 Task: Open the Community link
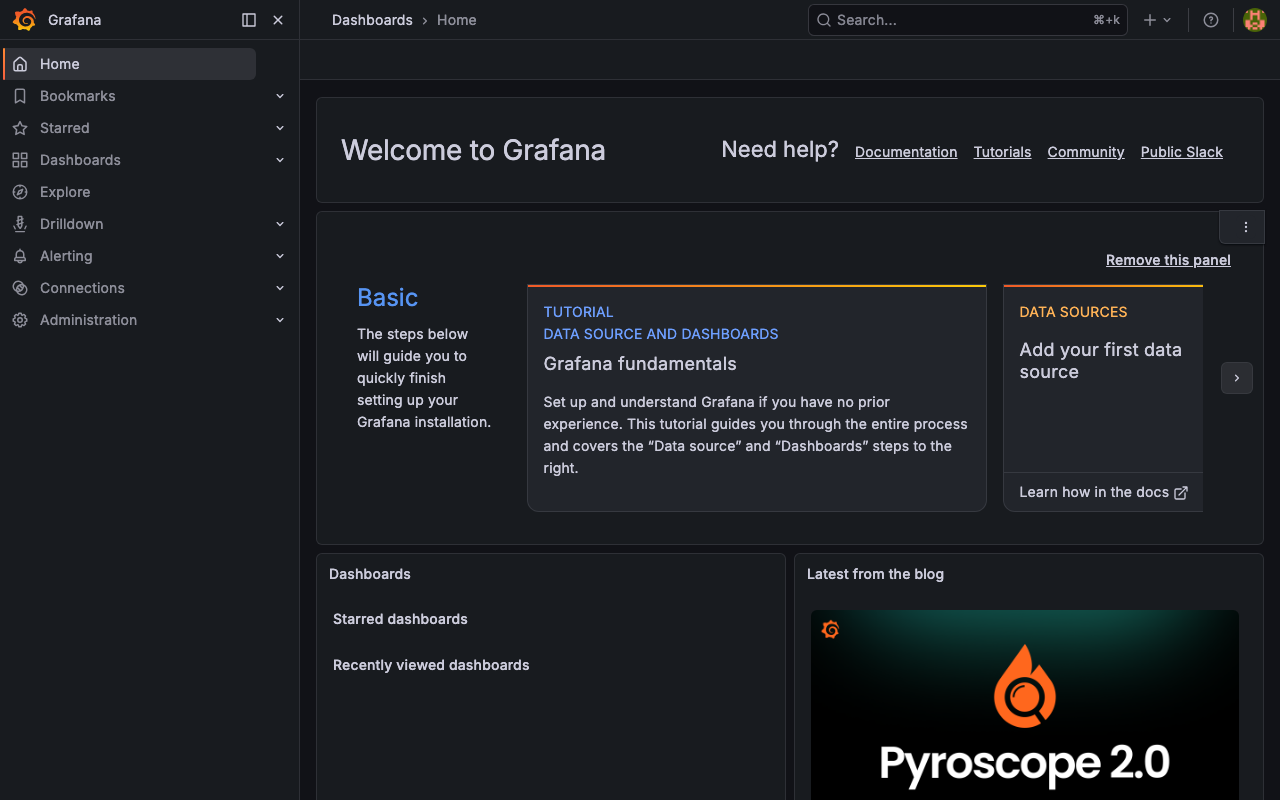click(1086, 152)
